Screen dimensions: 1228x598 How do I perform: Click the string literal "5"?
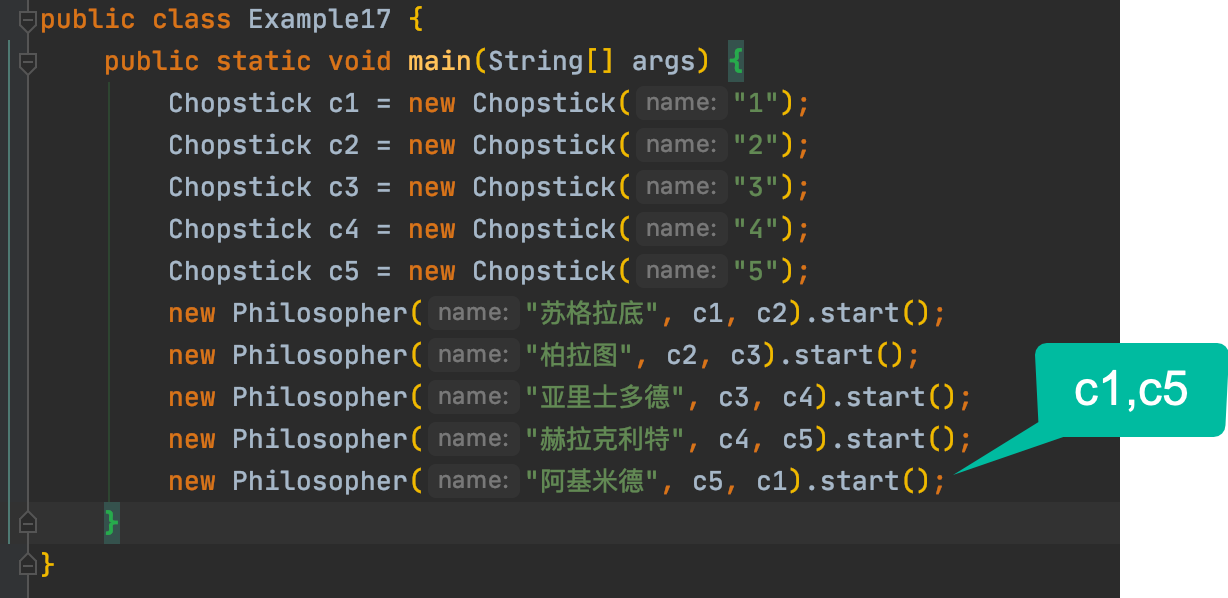pyautogui.click(x=757, y=271)
